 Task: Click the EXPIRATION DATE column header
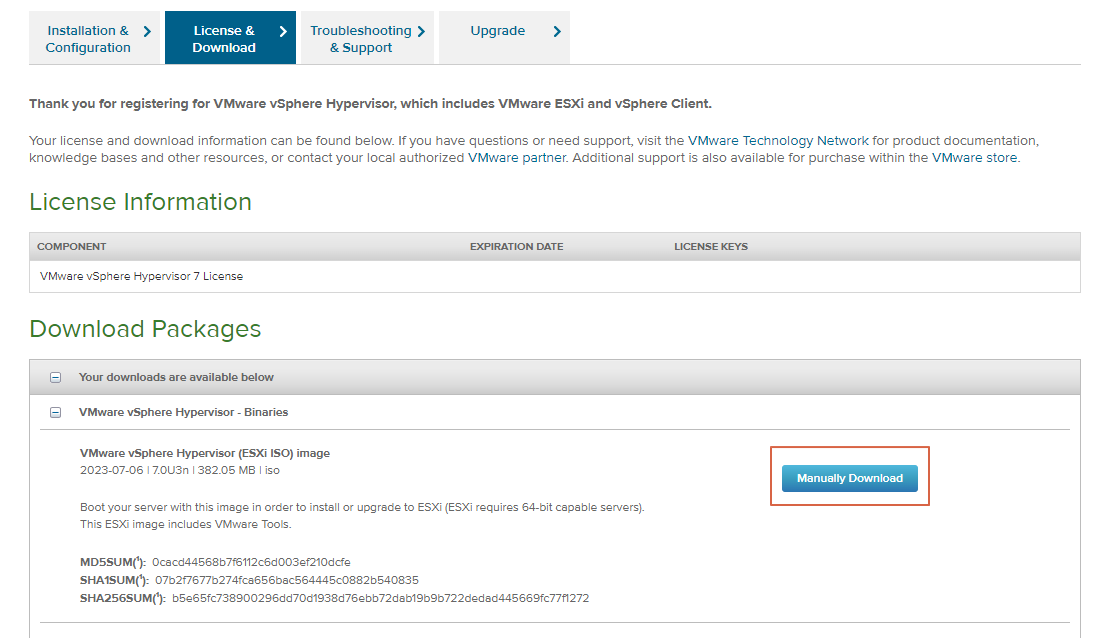pos(517,246)
